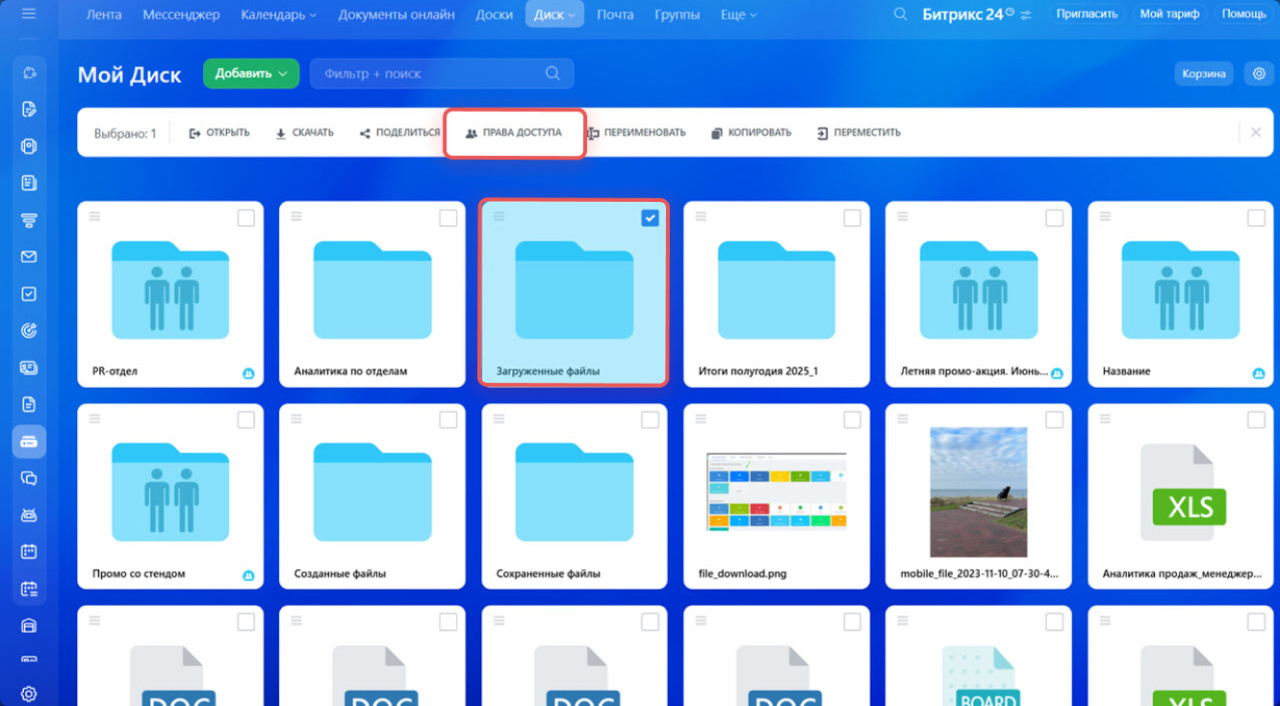Open the Мессенджер tab
The image size is (1280, 706).
pyautogui.click(x=181, y=14)
